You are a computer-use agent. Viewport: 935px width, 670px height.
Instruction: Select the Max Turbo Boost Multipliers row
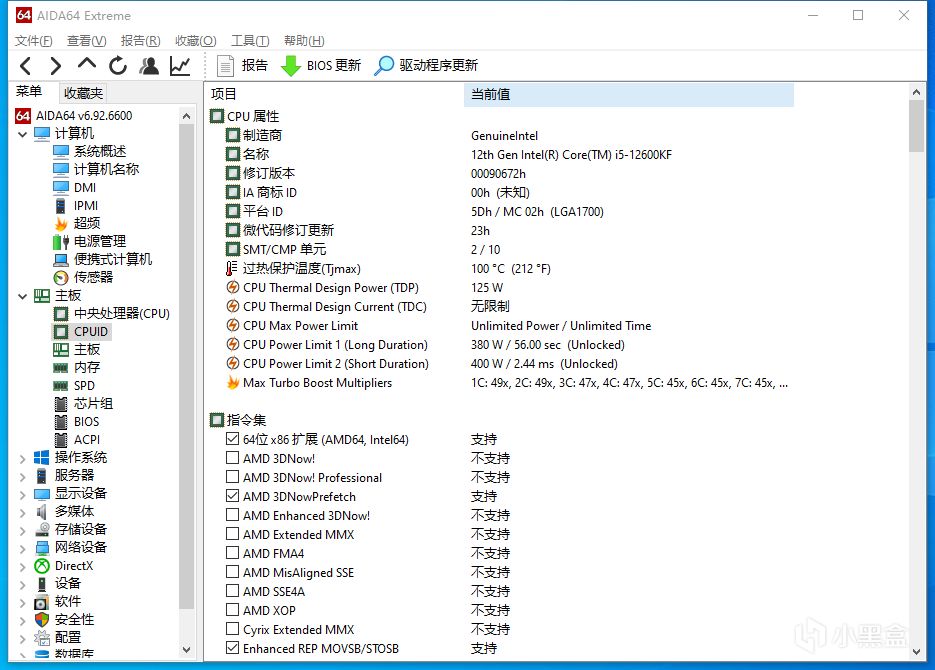point(507,383)
